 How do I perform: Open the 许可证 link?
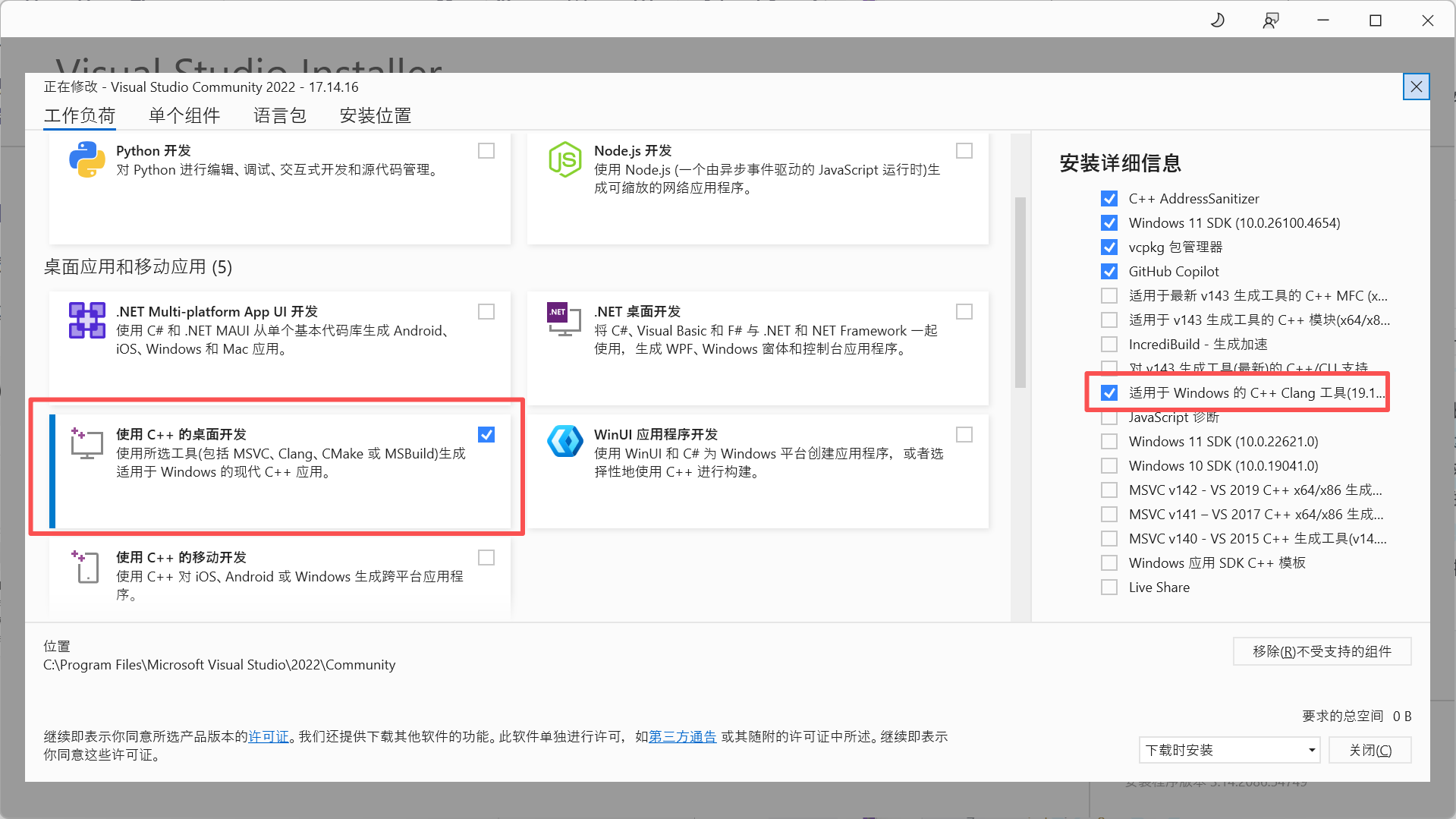pyautogui.click(x=269, y=736)
